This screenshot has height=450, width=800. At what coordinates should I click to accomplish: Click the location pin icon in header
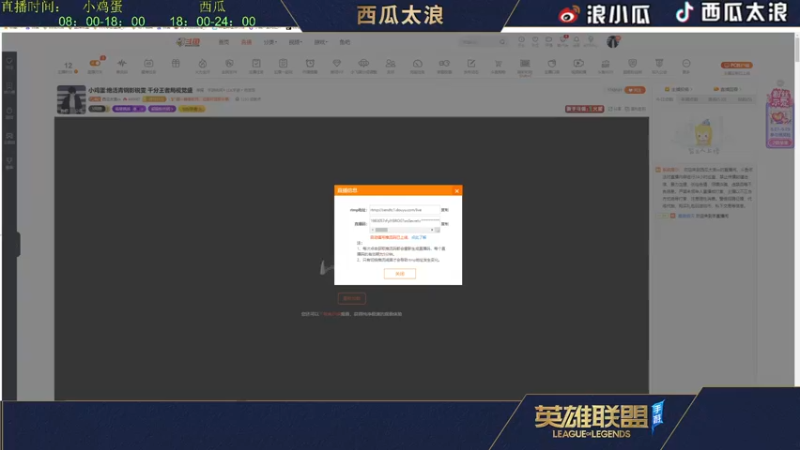[590, 41]
